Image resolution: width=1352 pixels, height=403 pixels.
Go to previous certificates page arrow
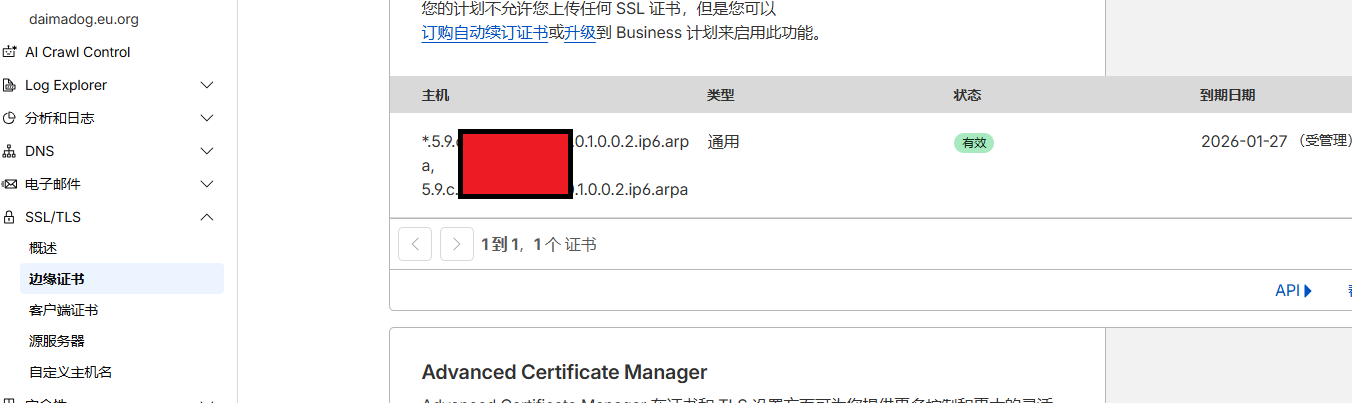(x=415, y=244)
